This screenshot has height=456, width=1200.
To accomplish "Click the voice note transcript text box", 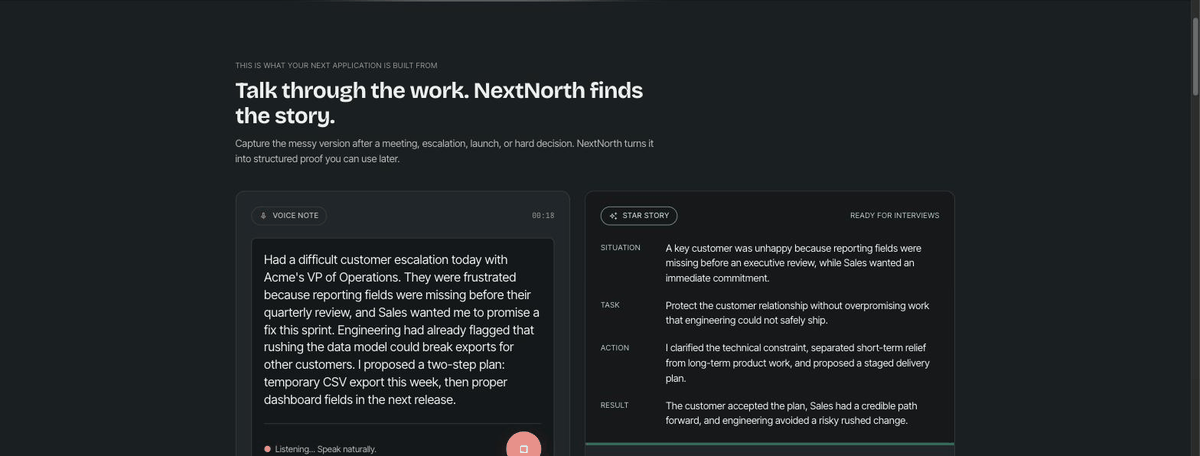I will 402,329.
